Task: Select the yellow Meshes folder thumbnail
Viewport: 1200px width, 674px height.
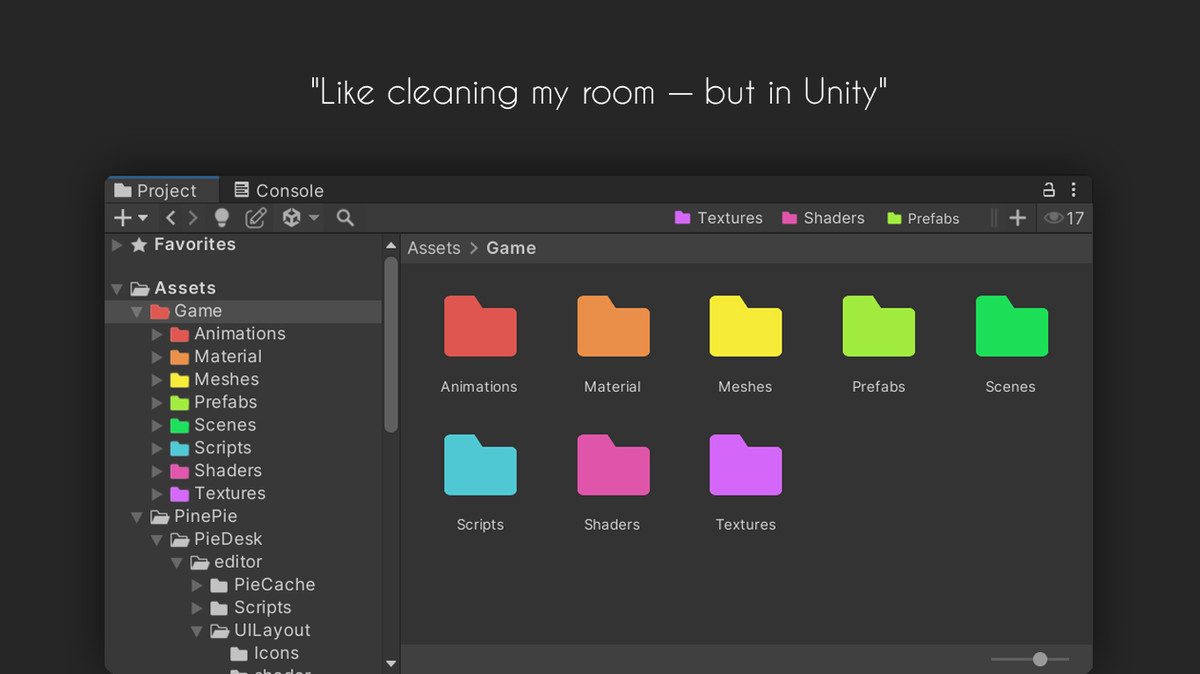Action: [746, 327]
